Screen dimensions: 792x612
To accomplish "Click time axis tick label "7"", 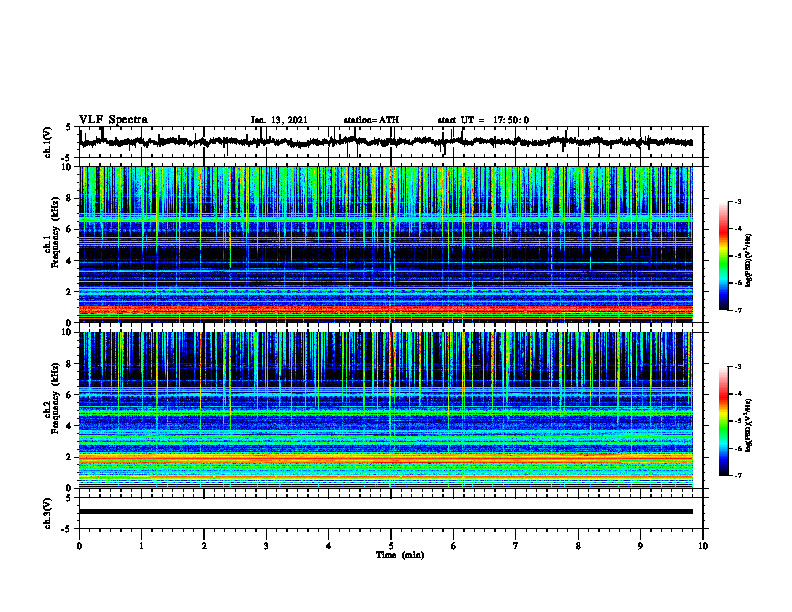I will (516, 546).
